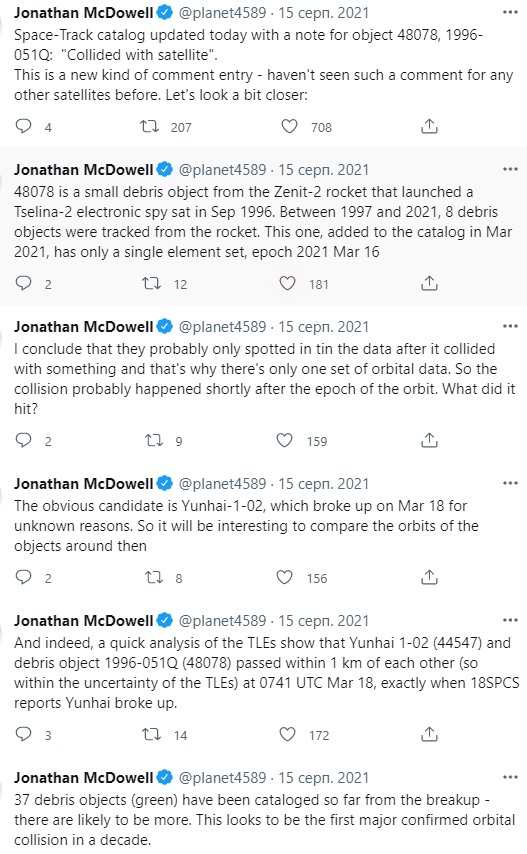527x854 pixels.
Task: Like the tweet with 708 likes
Action: [x=289, y=126]
